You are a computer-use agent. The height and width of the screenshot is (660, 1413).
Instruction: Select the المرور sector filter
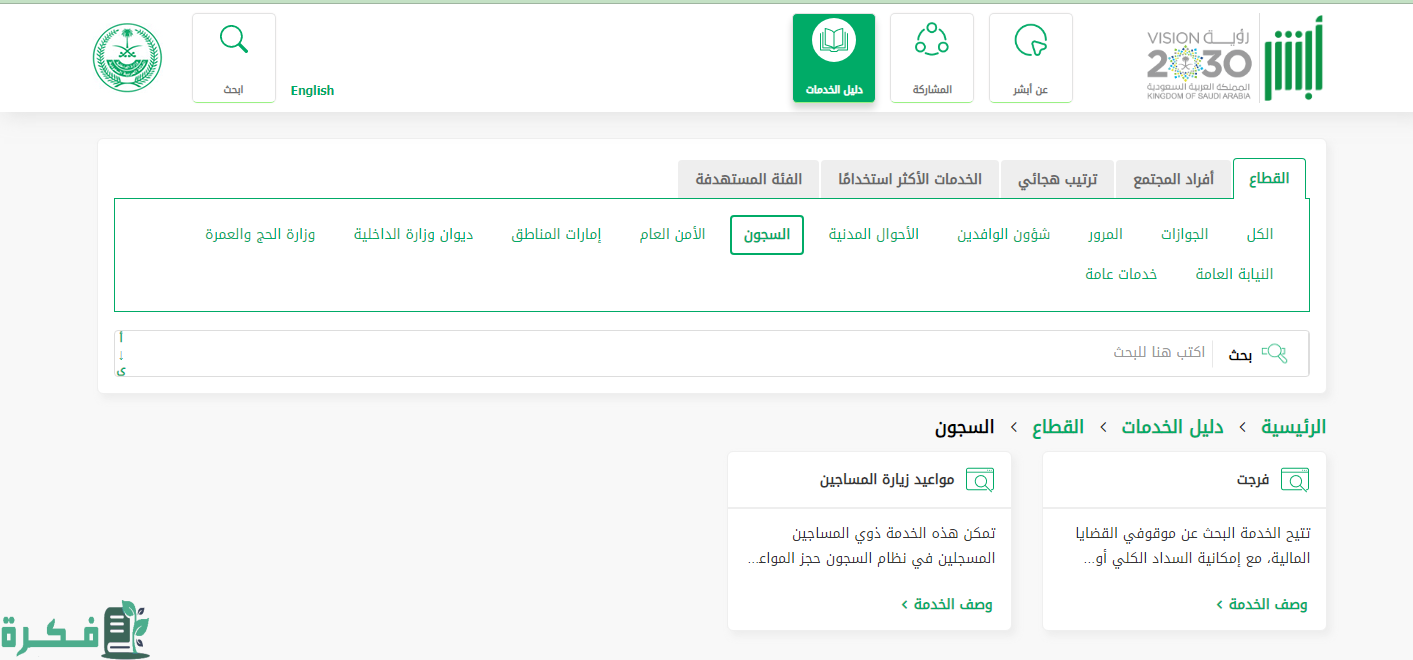[1105, 234]
